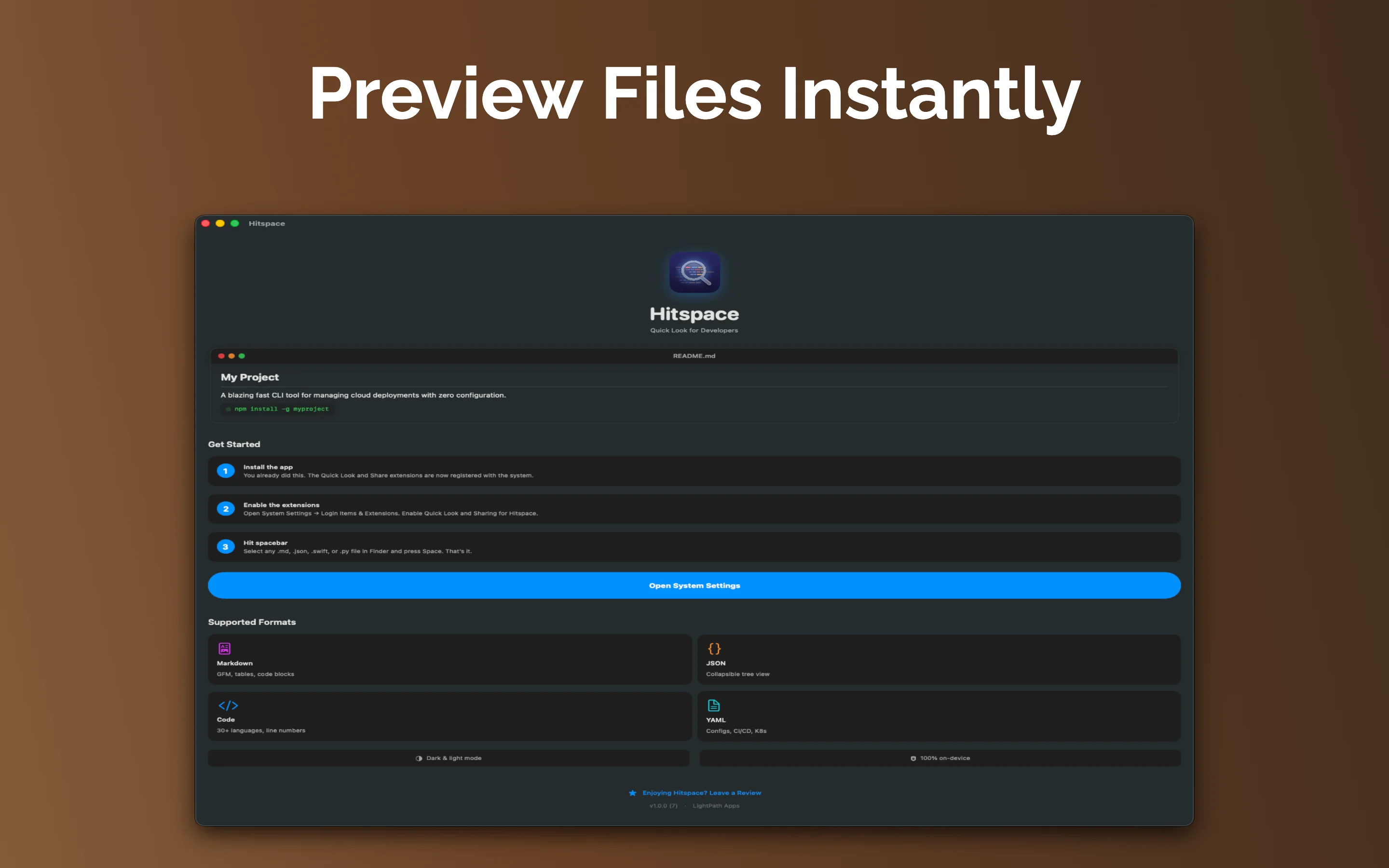Click the Configs, CI/CD, K8s description
Image resolution: width=1389 pixels, height=868 pixels.
coord(736,731)
